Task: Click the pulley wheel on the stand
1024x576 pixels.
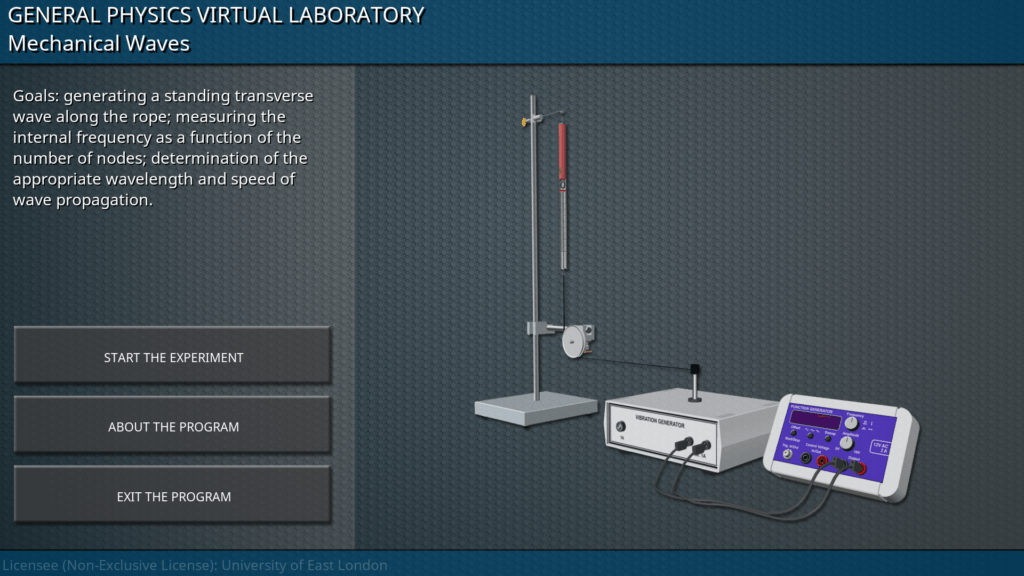Action: [574, 341]
